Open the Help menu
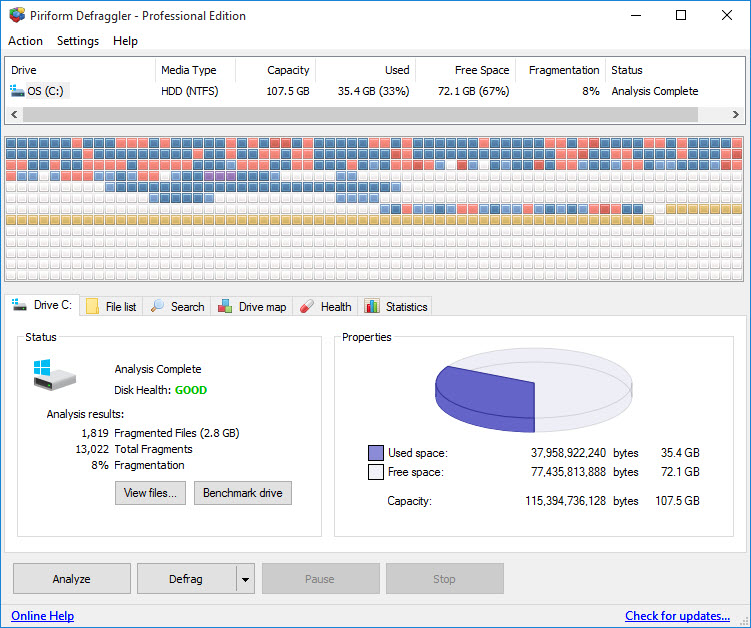Image resolution: width=751 pixels, height=628 pixels. (x=125, y=41)
